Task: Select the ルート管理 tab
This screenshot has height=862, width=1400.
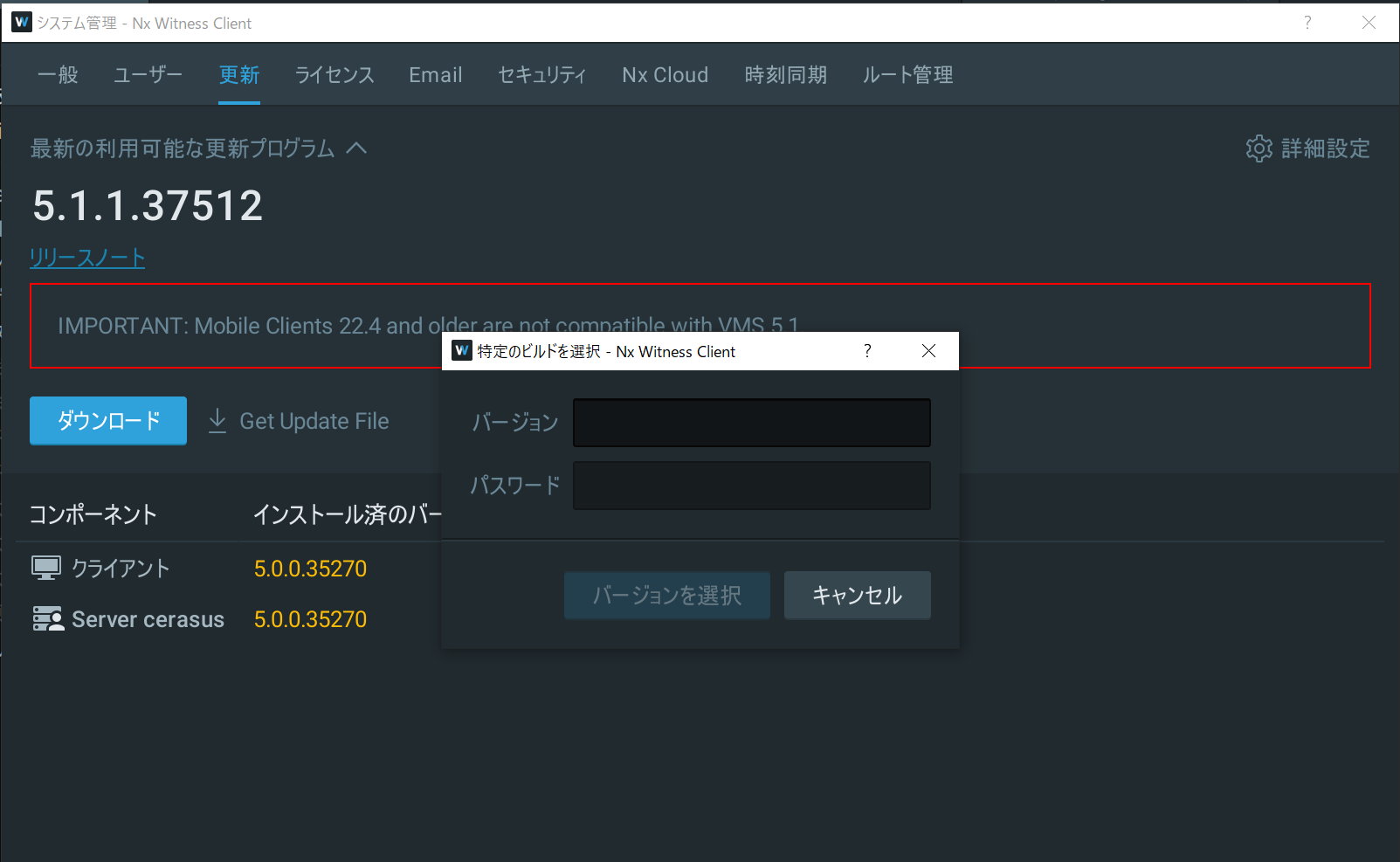Action: (908, 75)
